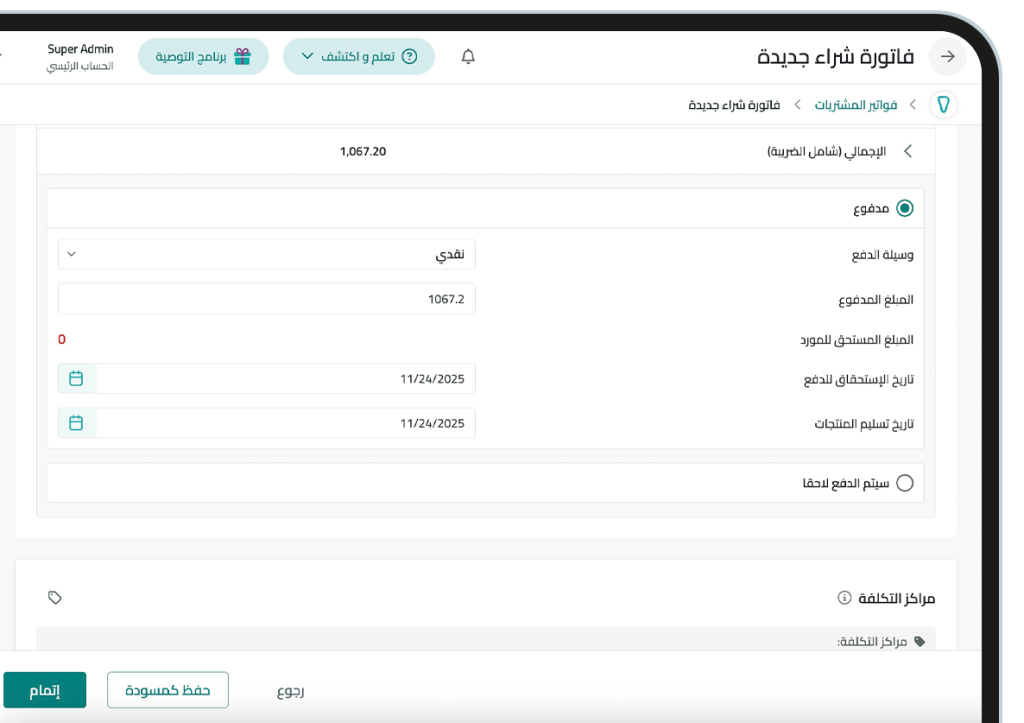Click the إتمام button
1024x723 pixels.
click(45, 690)
